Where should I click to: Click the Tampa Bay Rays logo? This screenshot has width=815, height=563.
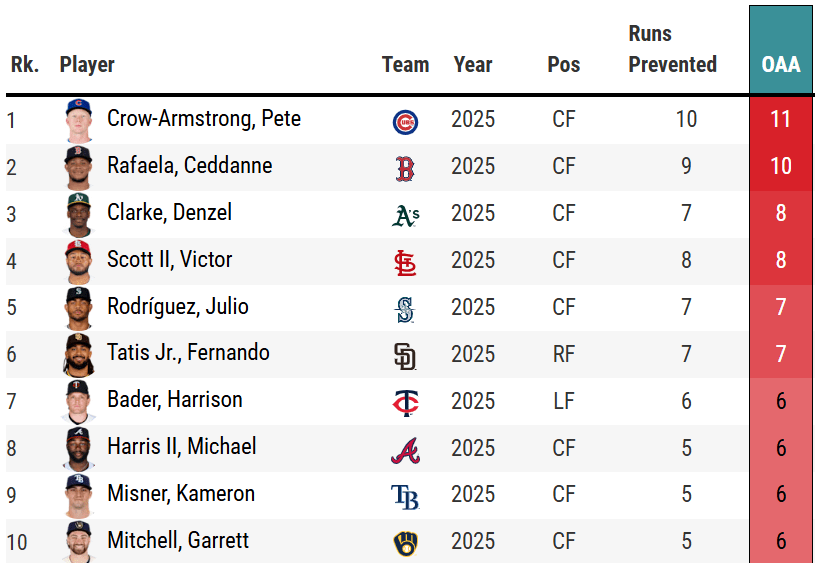pyautogui.click(x=405, y=497)
